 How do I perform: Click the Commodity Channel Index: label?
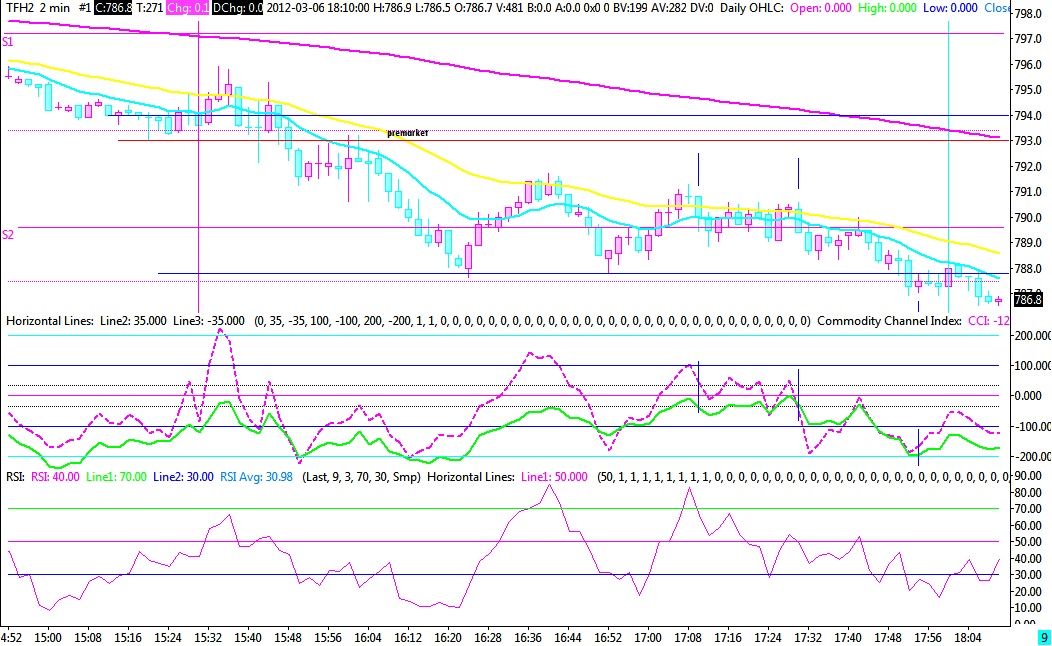[x=889, y=321]
